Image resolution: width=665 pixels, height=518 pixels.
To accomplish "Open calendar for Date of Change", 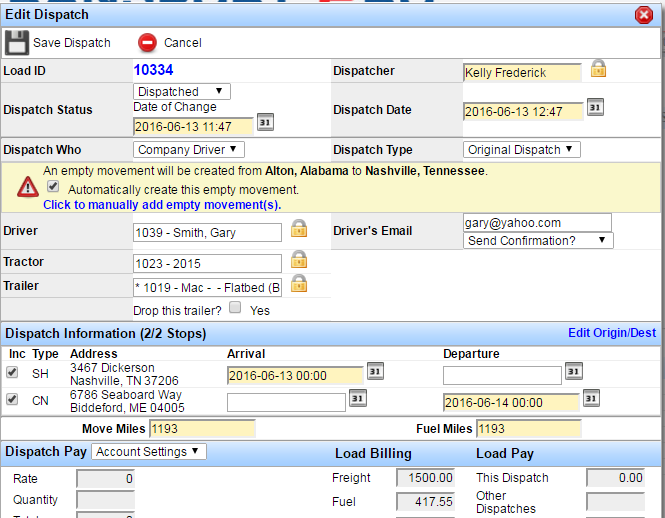I will click(x=265, y=122).
